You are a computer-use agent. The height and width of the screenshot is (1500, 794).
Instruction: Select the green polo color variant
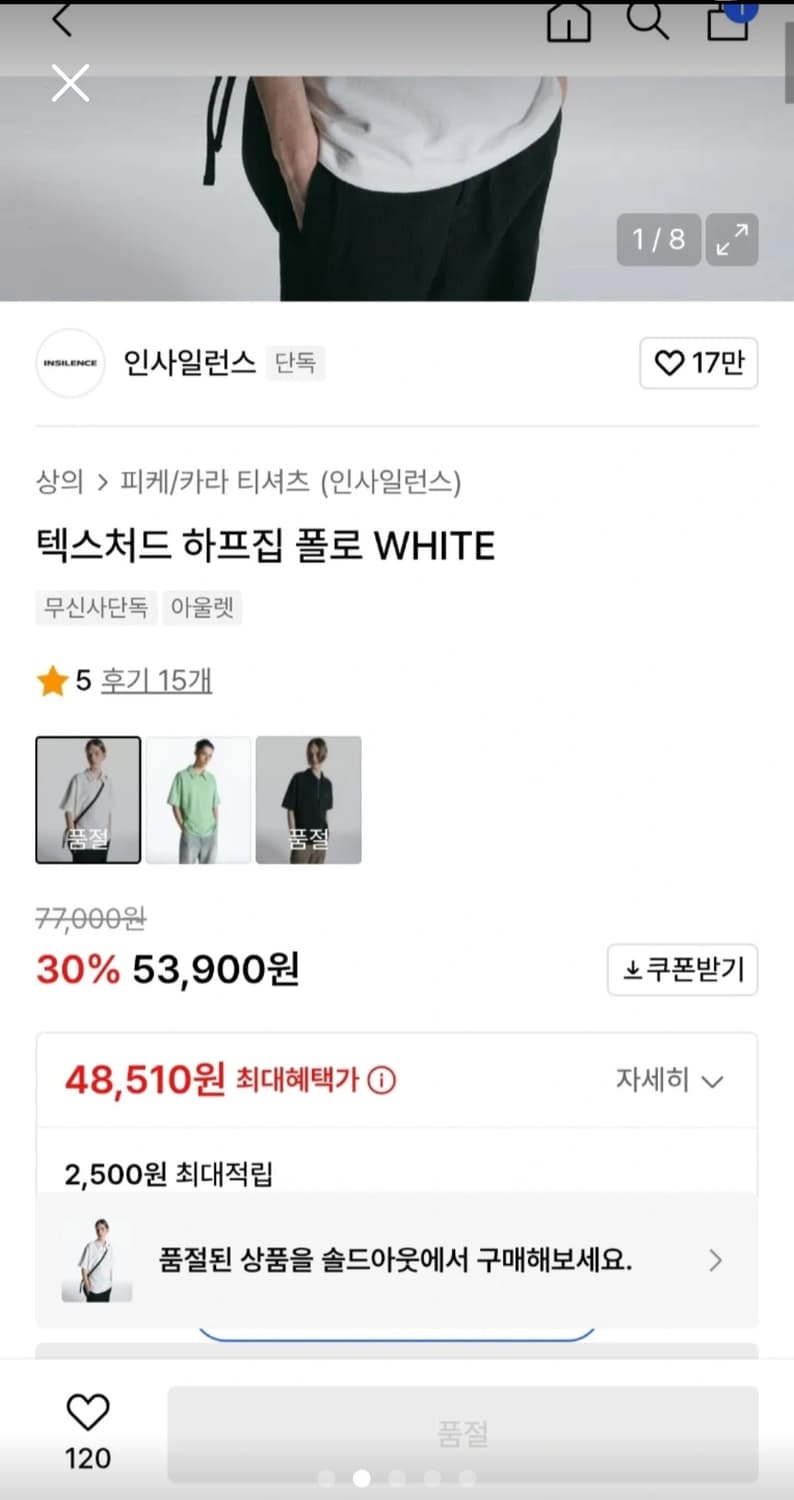tap(198, 800)
